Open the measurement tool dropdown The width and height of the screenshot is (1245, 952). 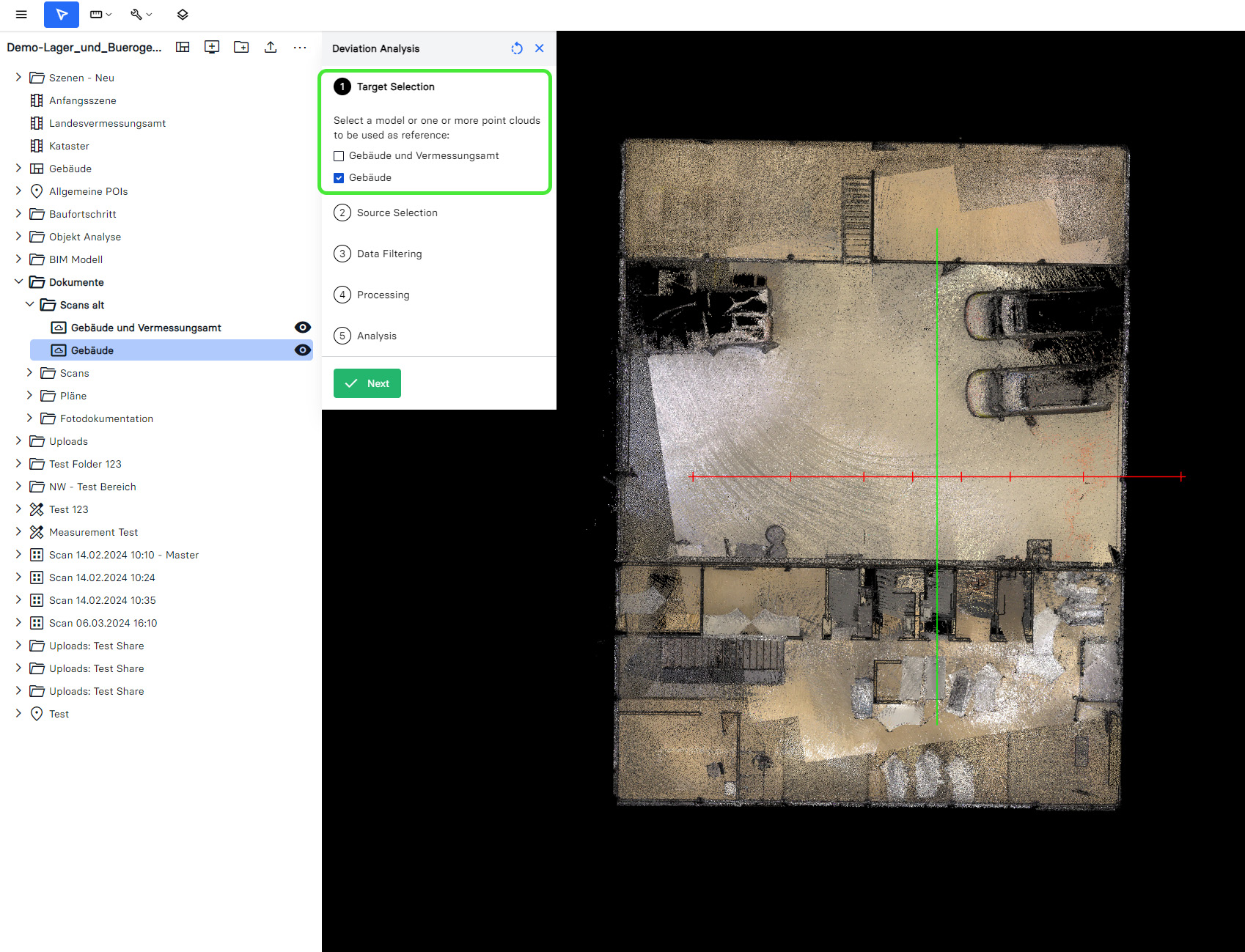point(100,15)
